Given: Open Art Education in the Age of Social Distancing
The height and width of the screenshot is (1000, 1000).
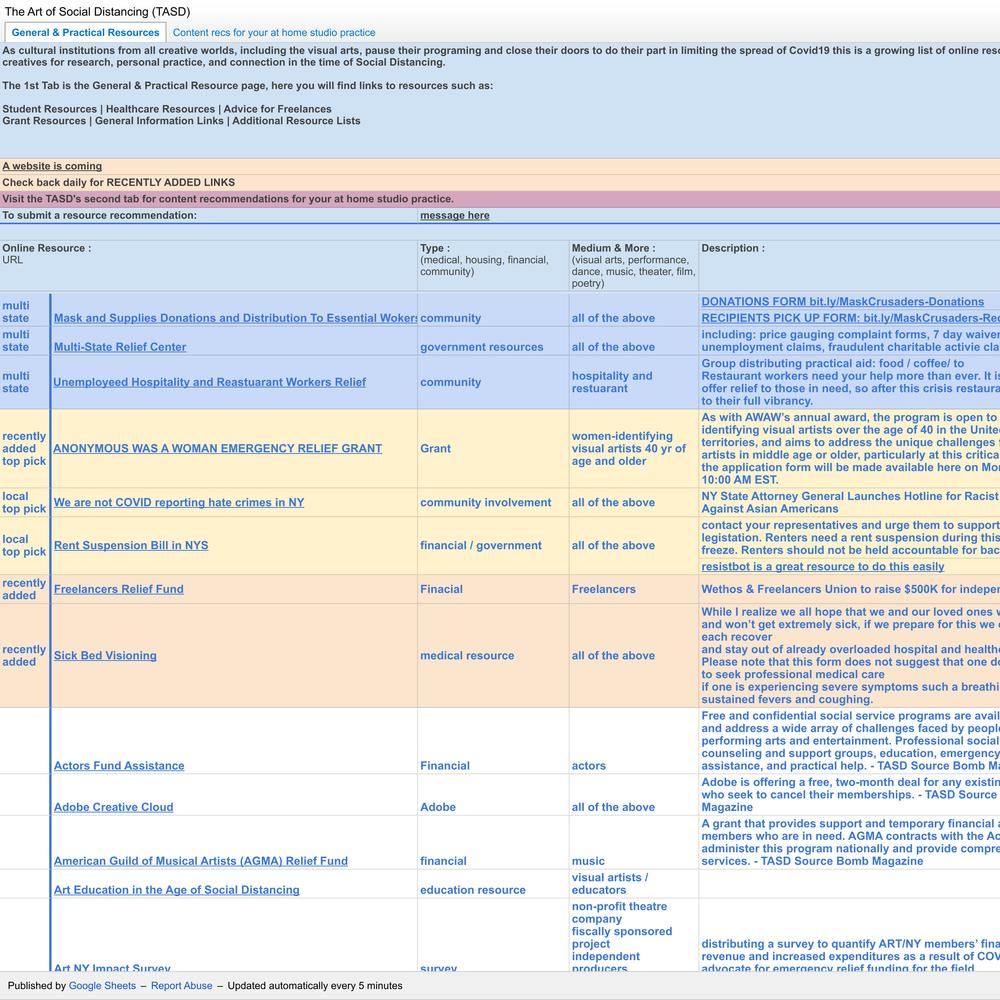Looking at the screenshot, I should point(177,890).
